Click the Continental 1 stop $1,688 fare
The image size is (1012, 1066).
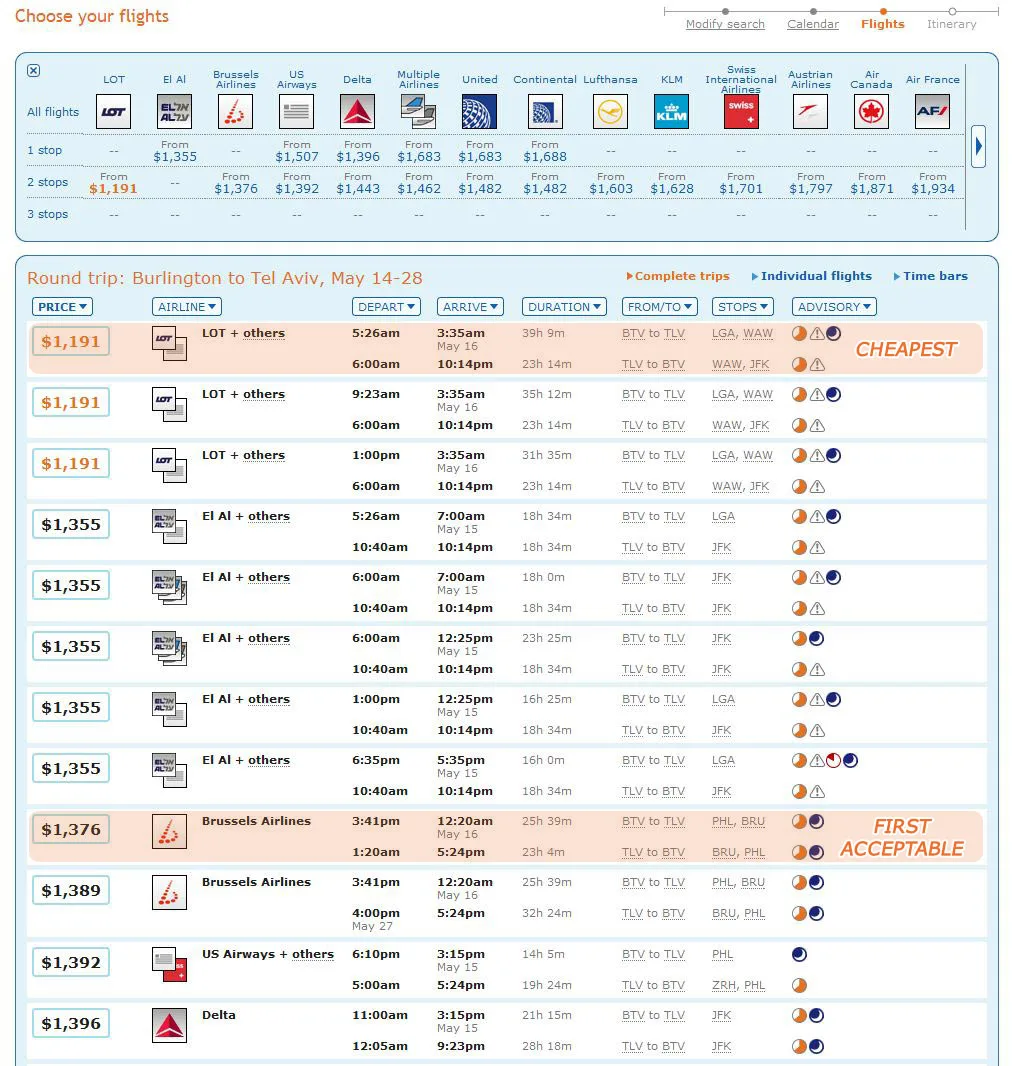(x=545, y=156)
